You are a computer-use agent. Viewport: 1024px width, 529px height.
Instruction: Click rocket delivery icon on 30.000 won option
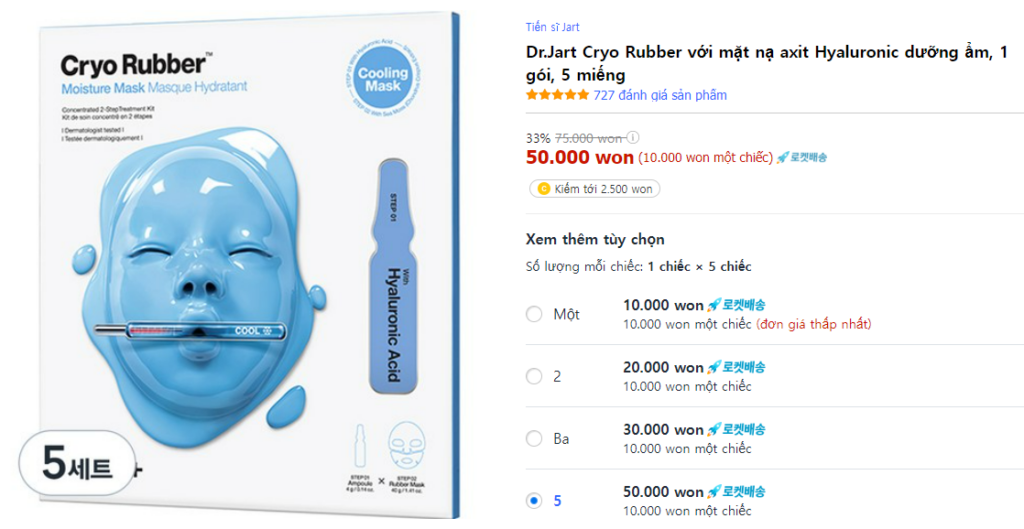point(736,430)
